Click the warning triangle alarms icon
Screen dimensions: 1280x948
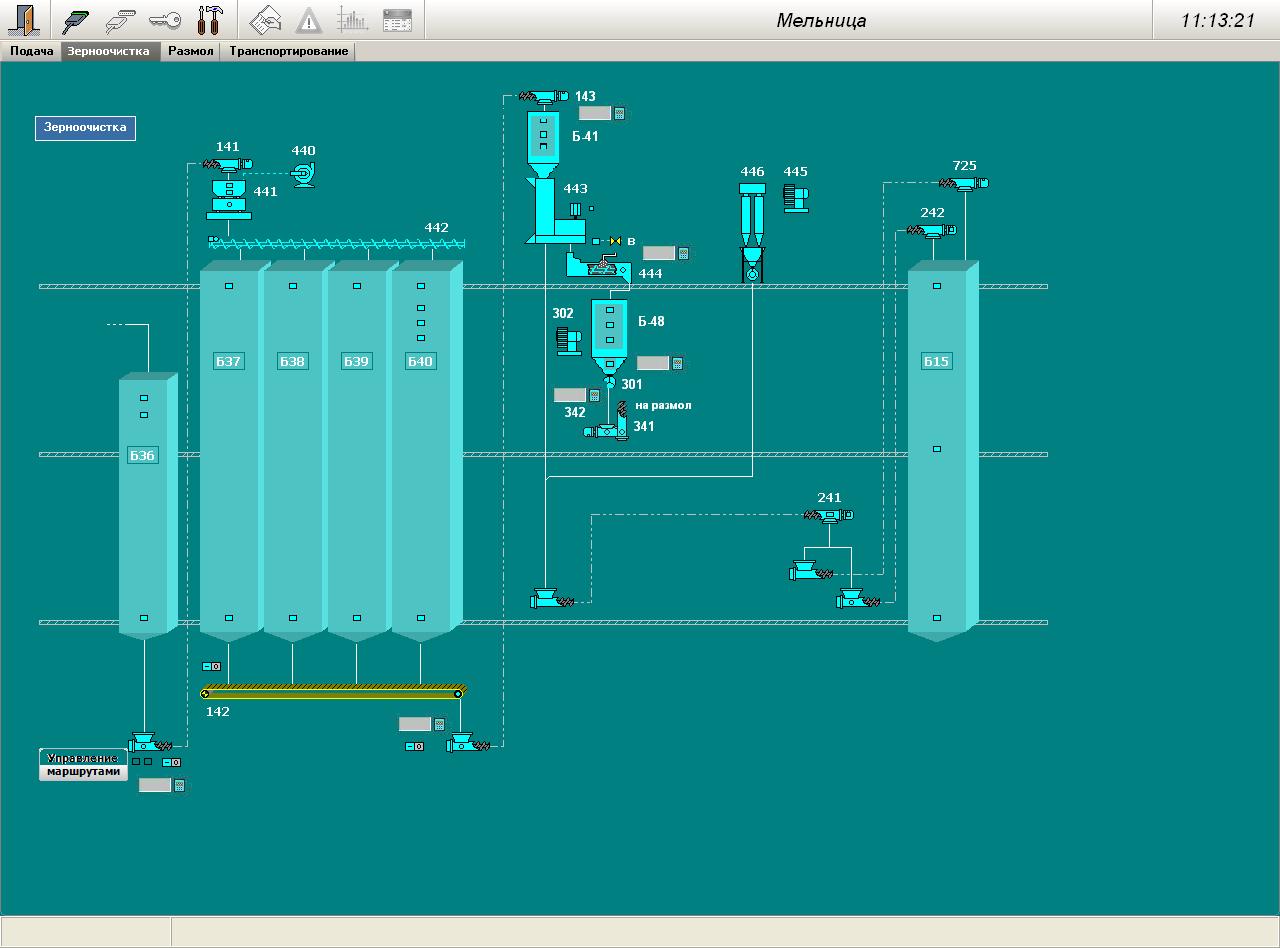tap(309, 20)
